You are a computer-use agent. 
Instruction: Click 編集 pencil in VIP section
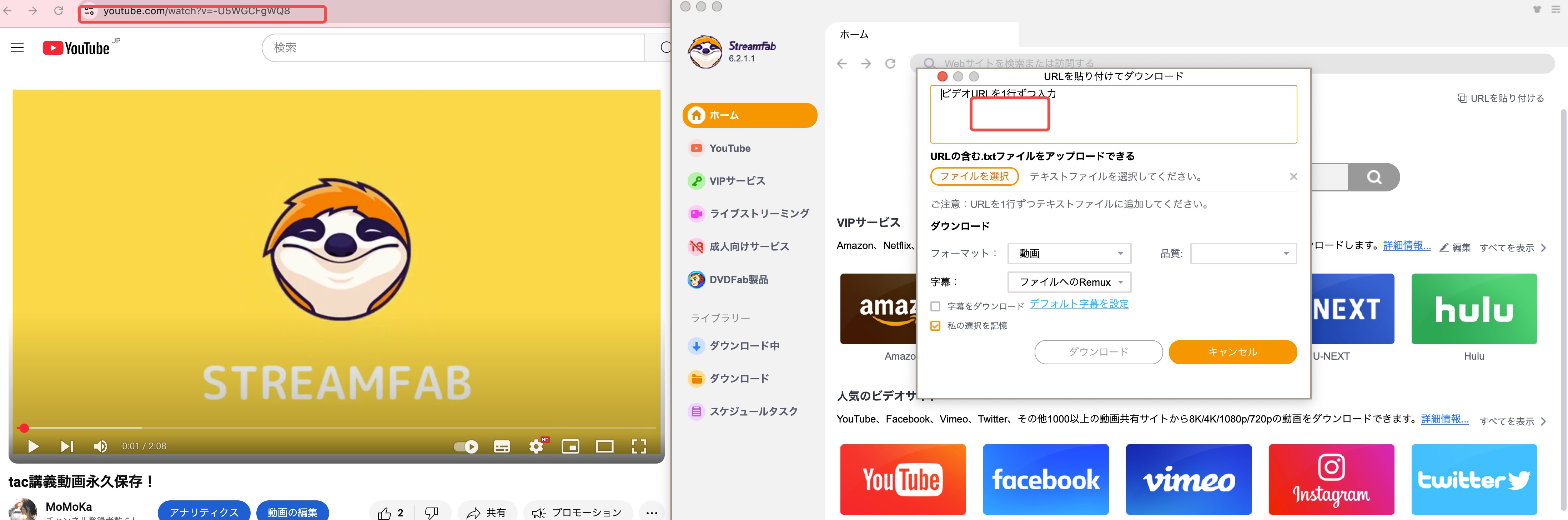tap(1455, 247)
